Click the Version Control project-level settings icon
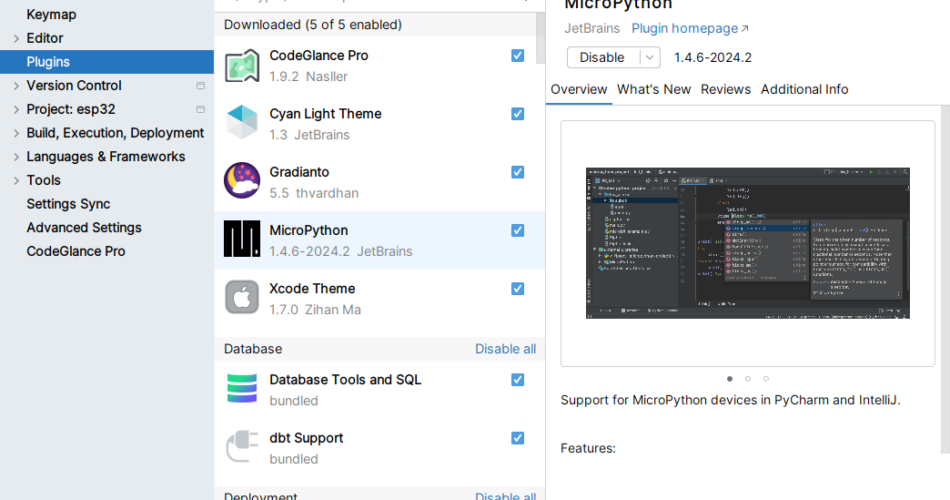The width and height of the screenshot is (950, 500). [201, 85]
